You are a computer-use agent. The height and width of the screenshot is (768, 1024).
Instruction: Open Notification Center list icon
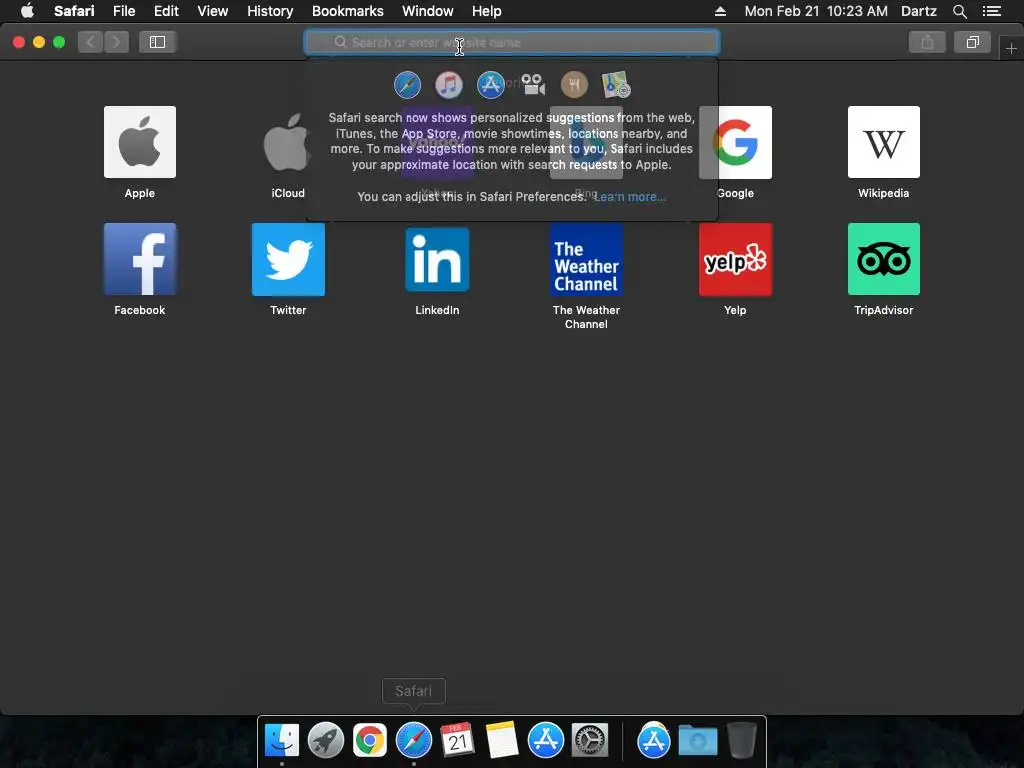click(992, 11)
